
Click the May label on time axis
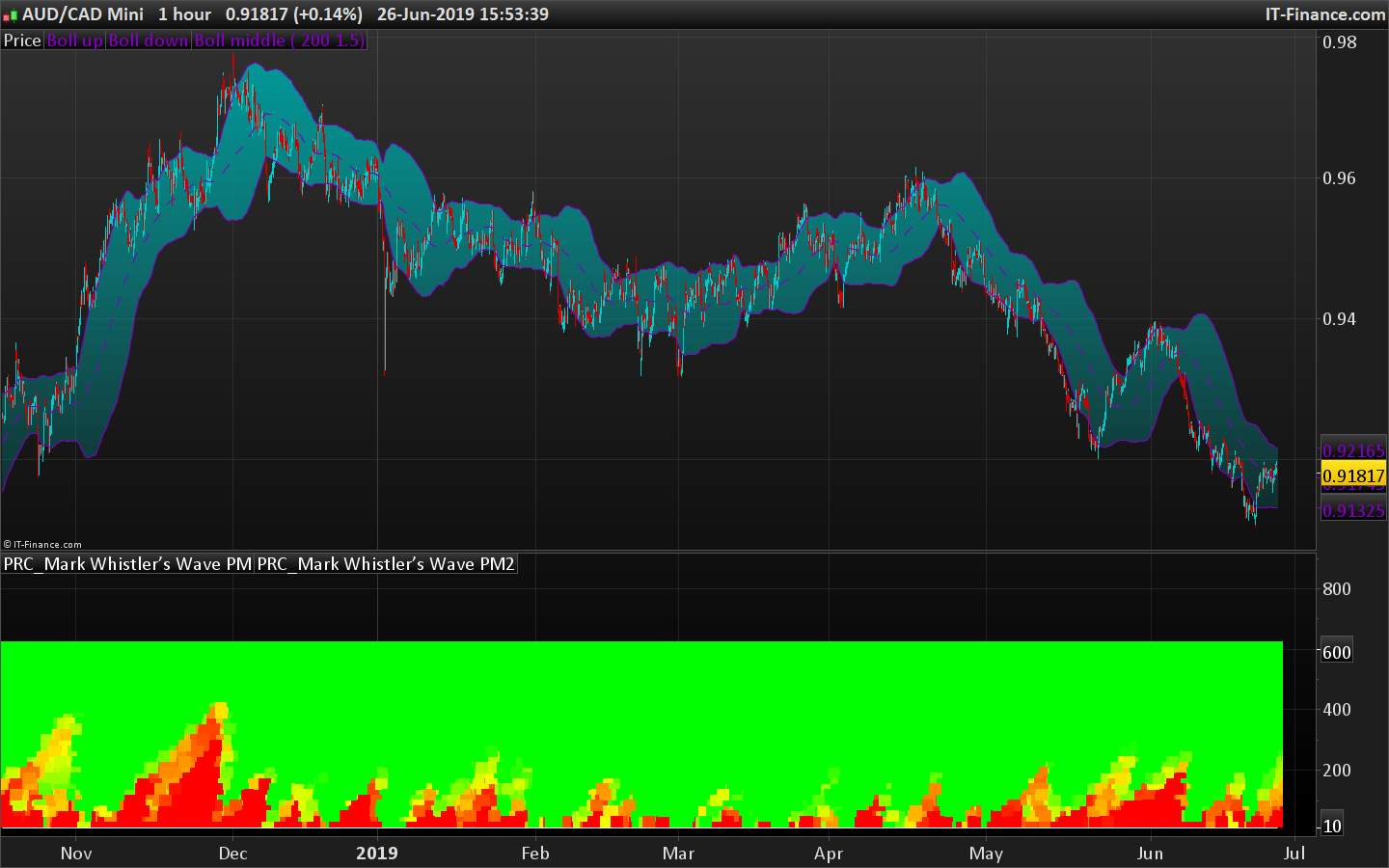coord(986,854)
